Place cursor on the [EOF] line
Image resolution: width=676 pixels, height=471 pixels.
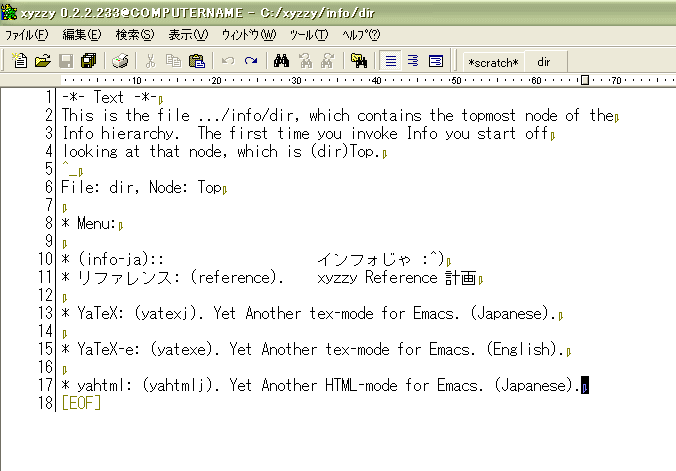tap(81, 402)
